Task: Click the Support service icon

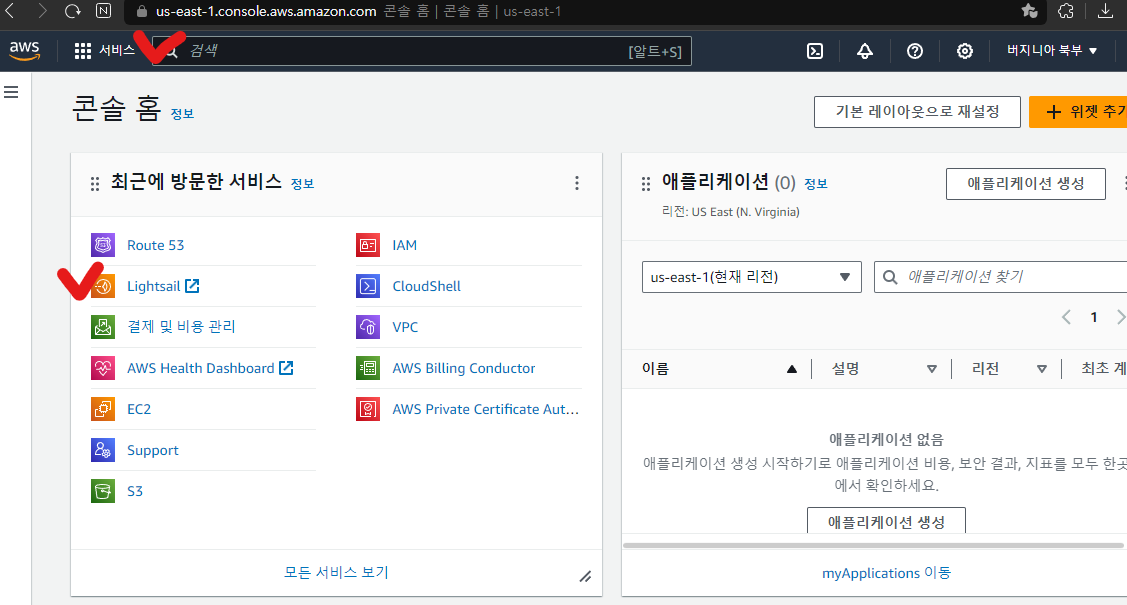Action: click(103, 450)
